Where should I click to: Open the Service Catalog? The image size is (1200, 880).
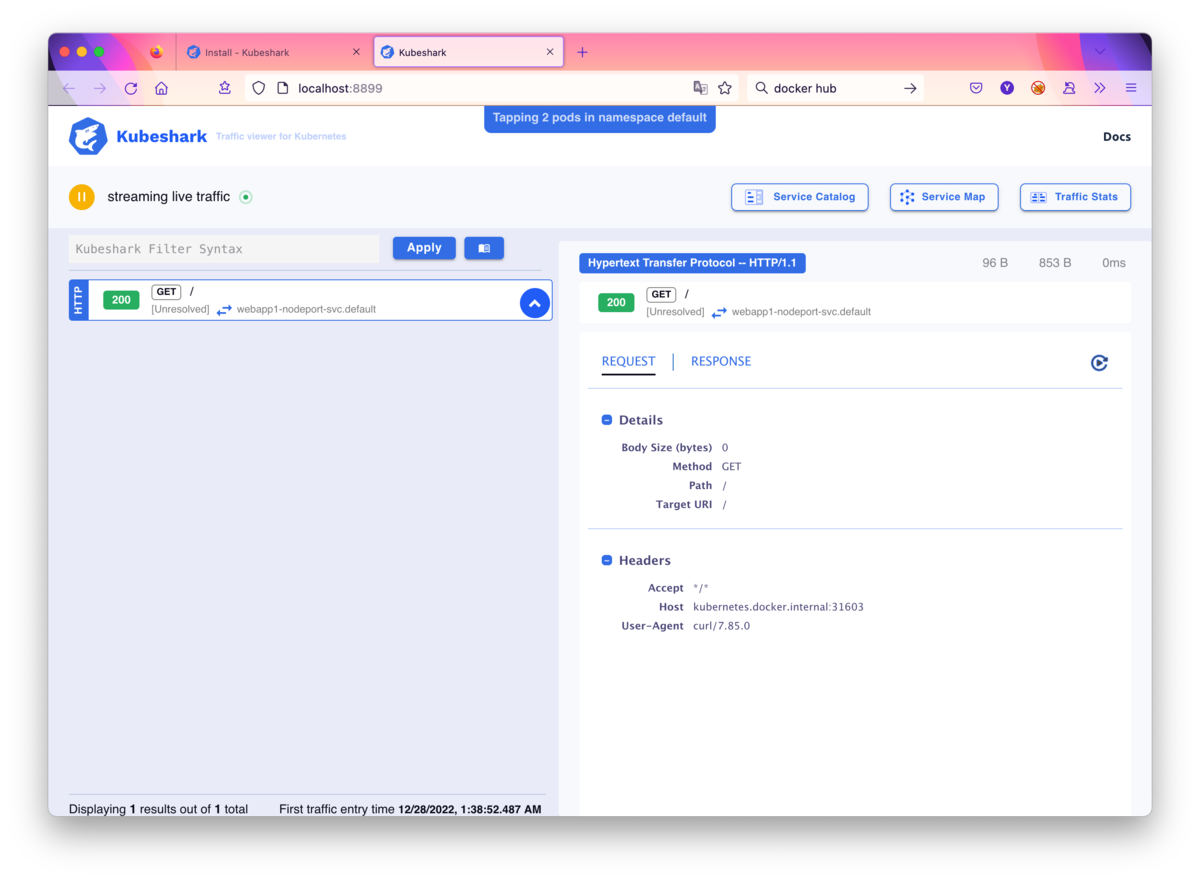click(x=800, y=197)
